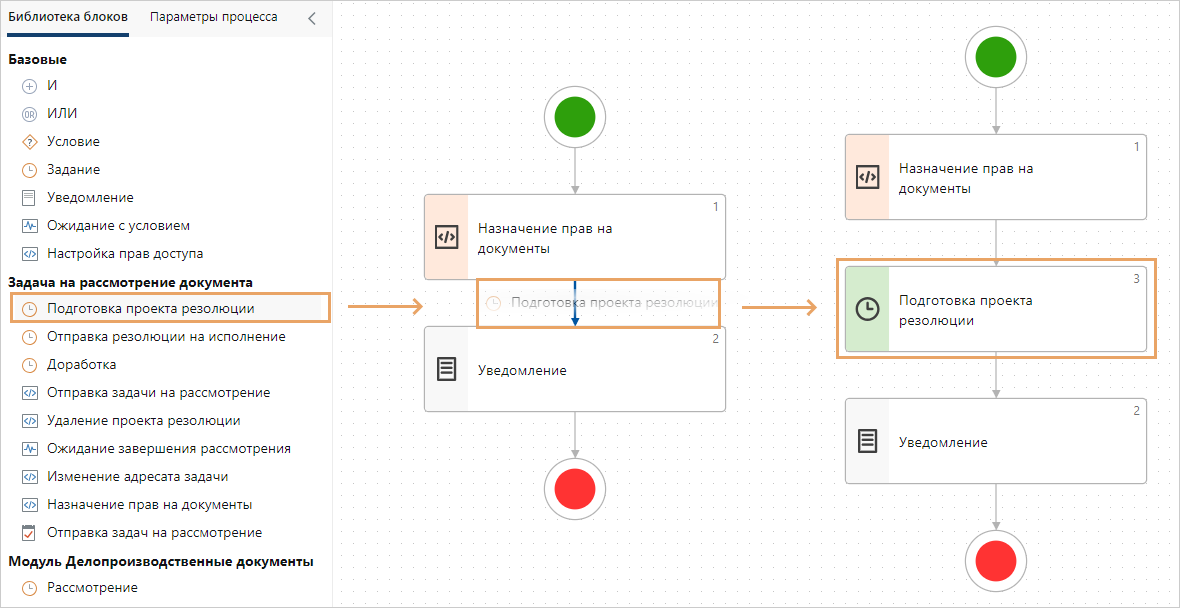The width and height of the screenshot is (1180, 608).
Task: Select Рассмотрение block under Делопроизводственные документы
Action: [x=92, y=588]
